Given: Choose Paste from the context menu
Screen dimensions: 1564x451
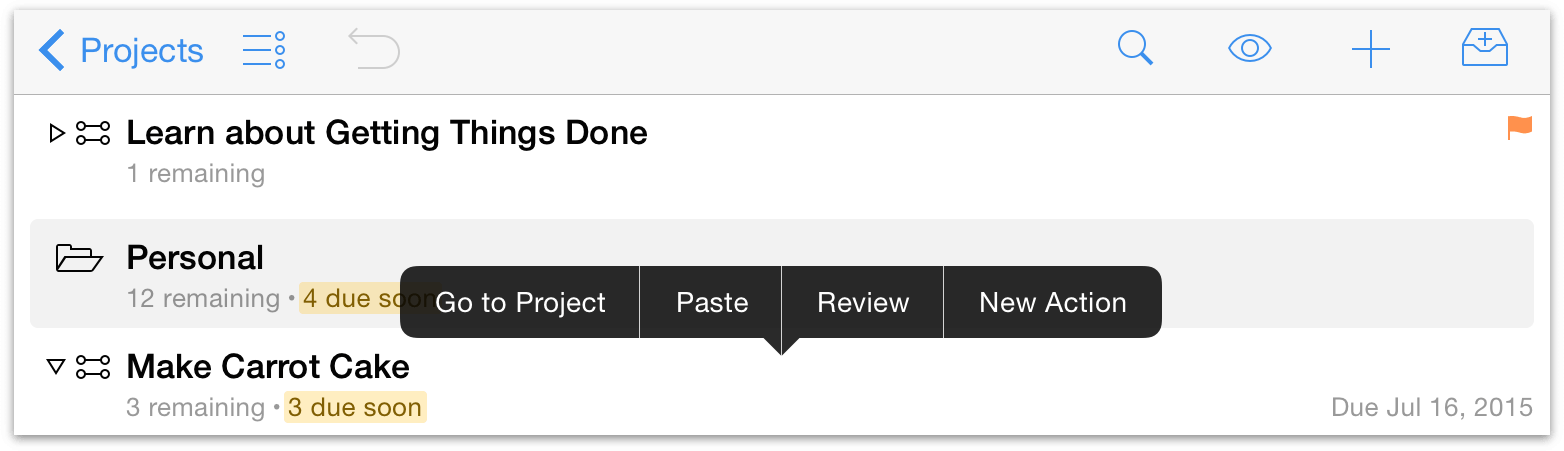Looking at the screenshot, I should click(x=712, y=303).
